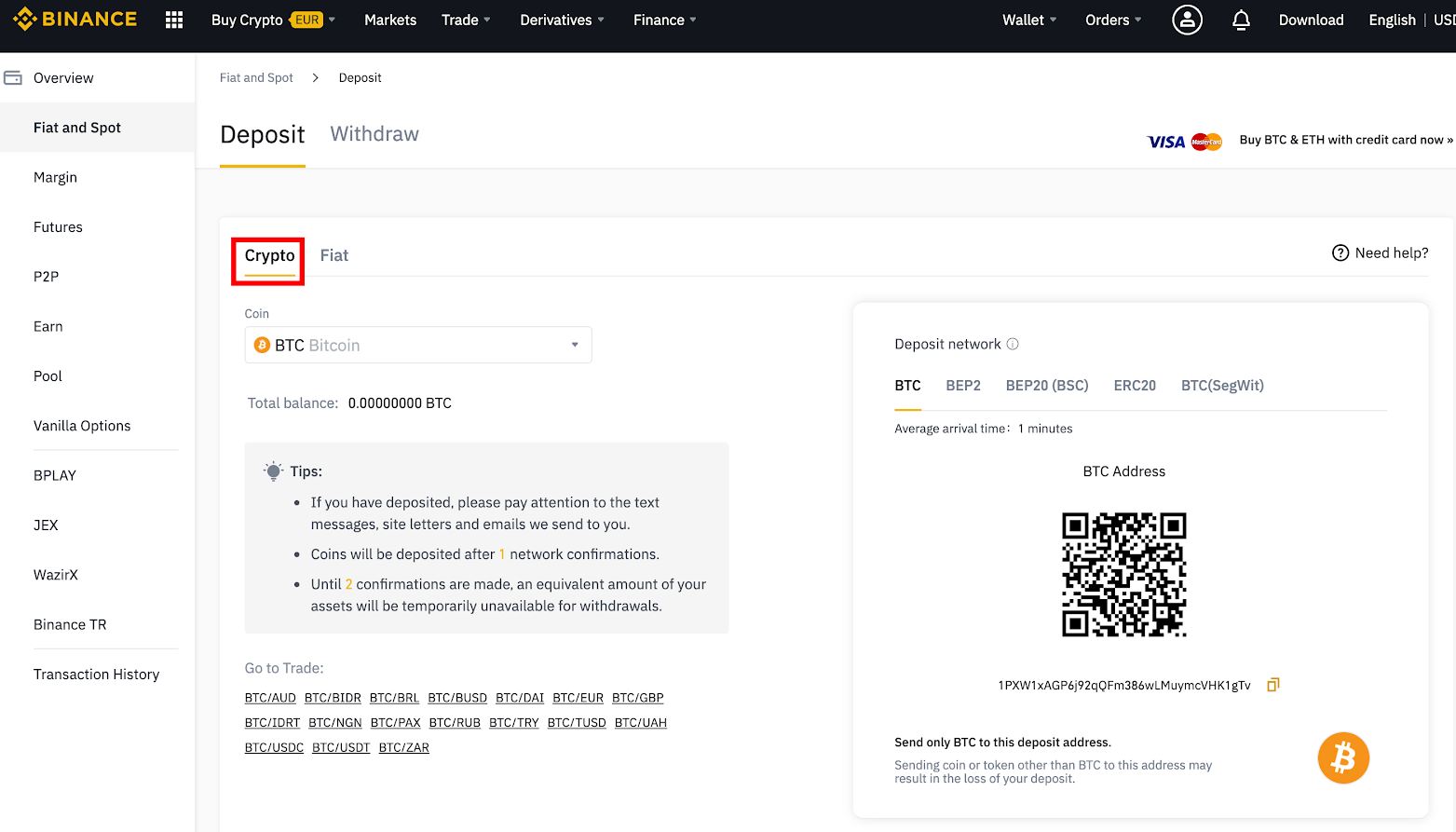Image resolution: width=1456 pixels, height=832 pixels.
Task: Open Vanilla Options in the sidebar
Action: [x=82, y=426]
